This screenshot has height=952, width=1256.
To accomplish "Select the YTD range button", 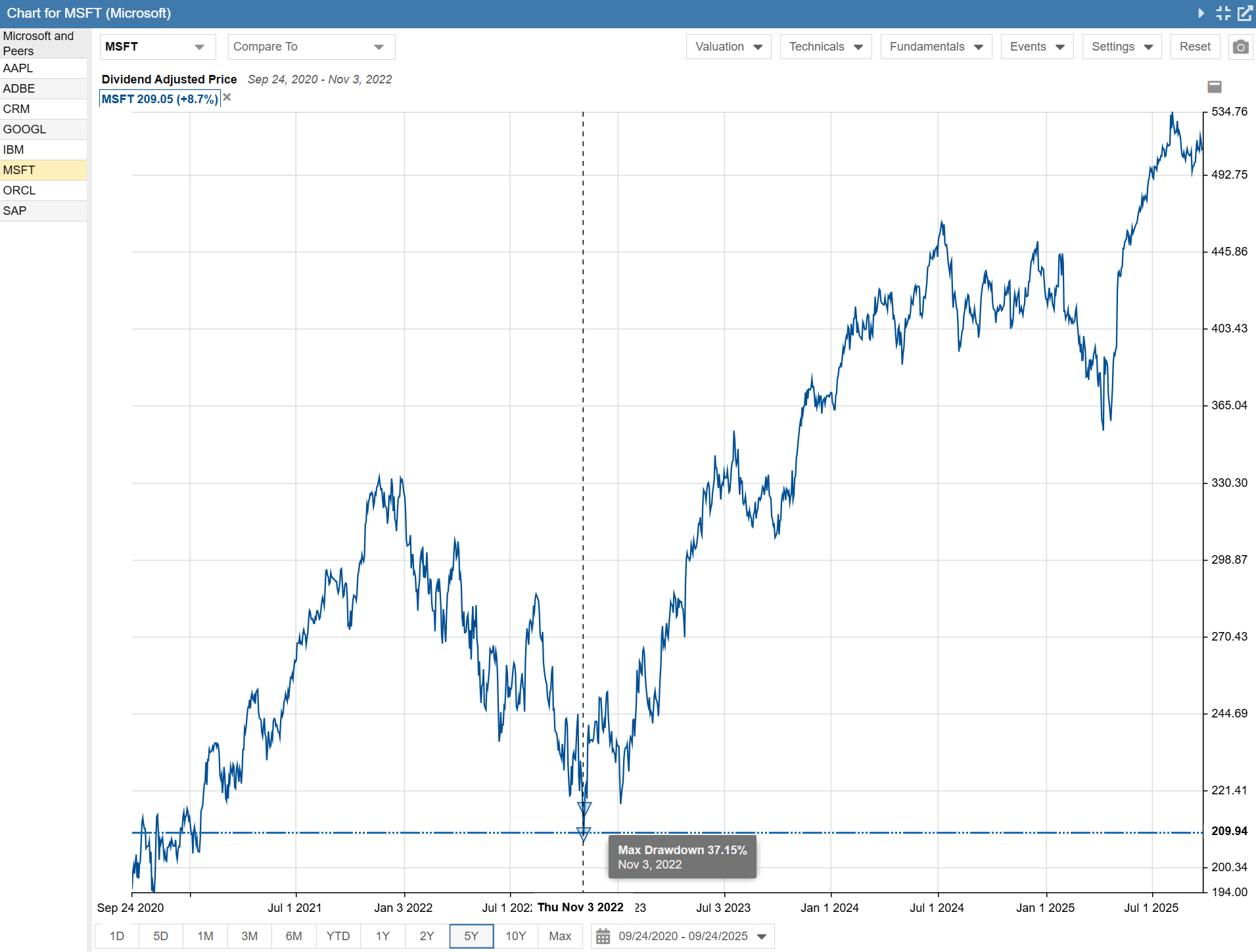I will [x=338, y=936].
